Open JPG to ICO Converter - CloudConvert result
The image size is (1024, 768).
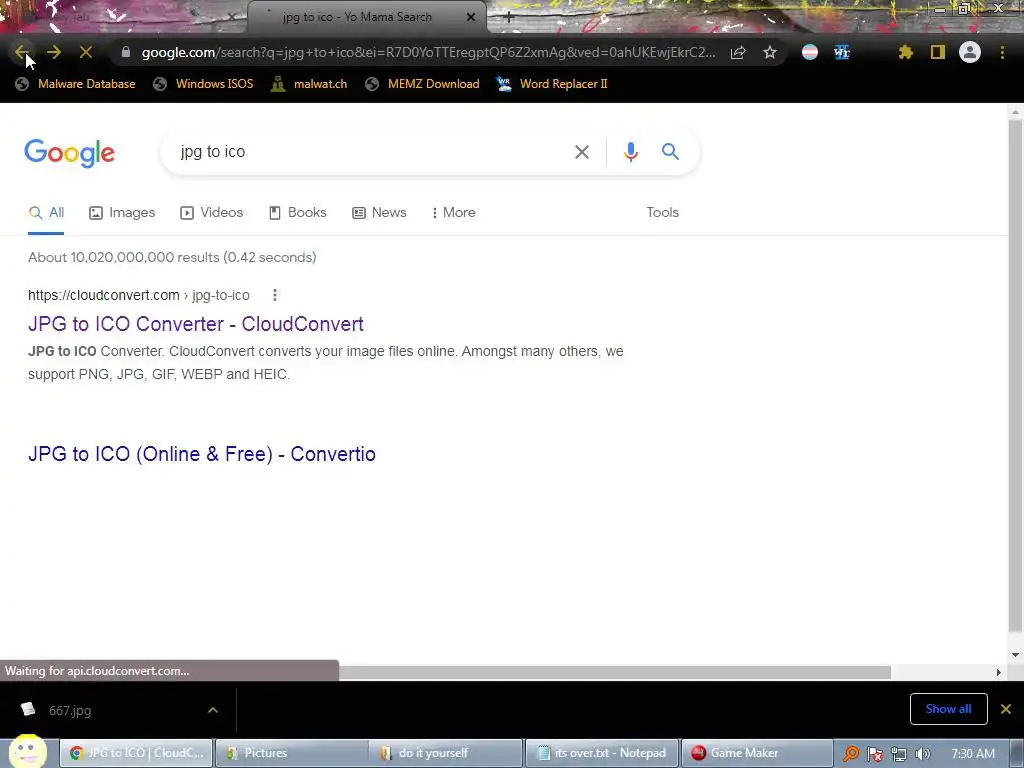(x=196, y=324)
